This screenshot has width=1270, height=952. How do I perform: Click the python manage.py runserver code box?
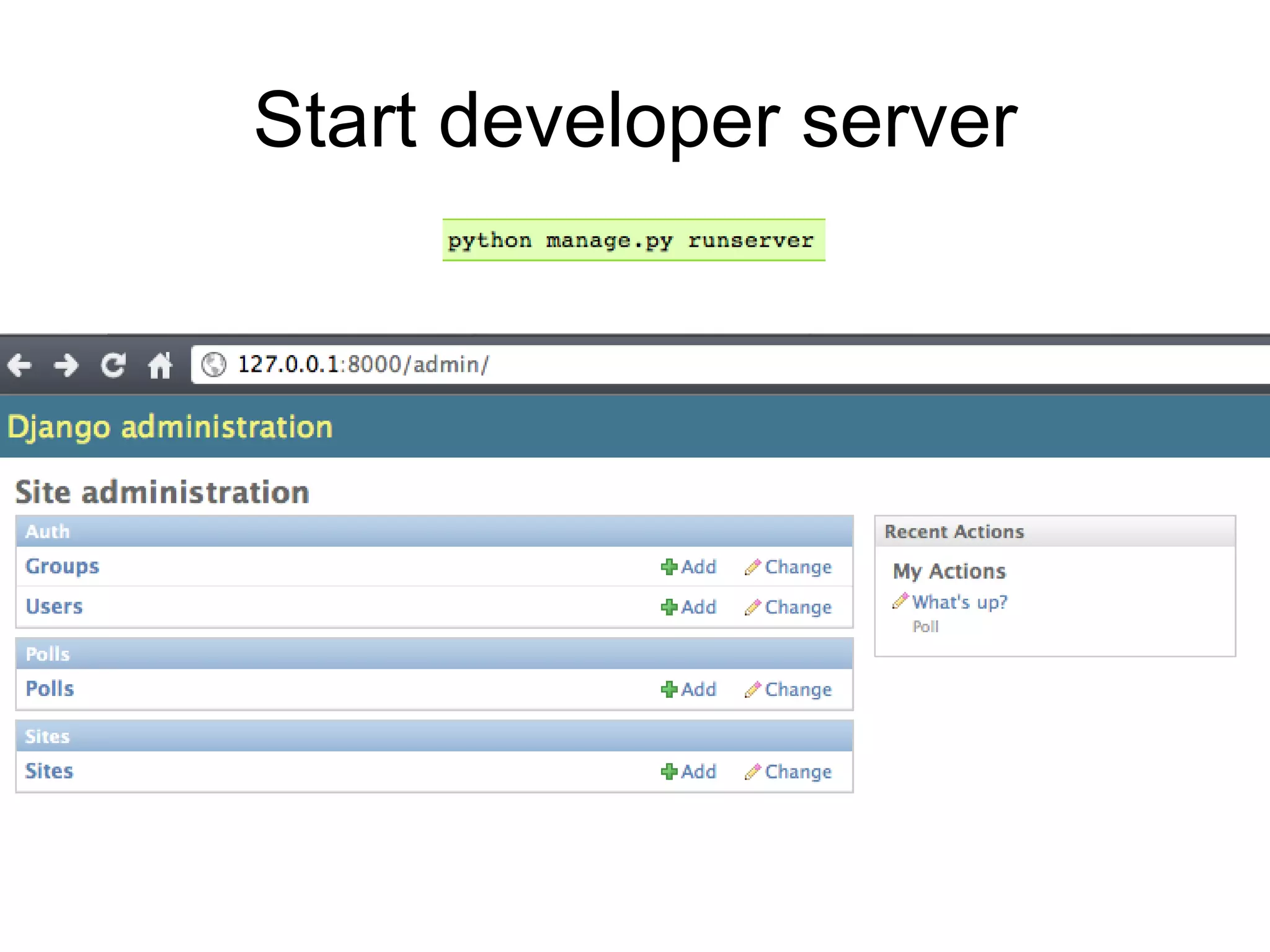pos(634,240)
